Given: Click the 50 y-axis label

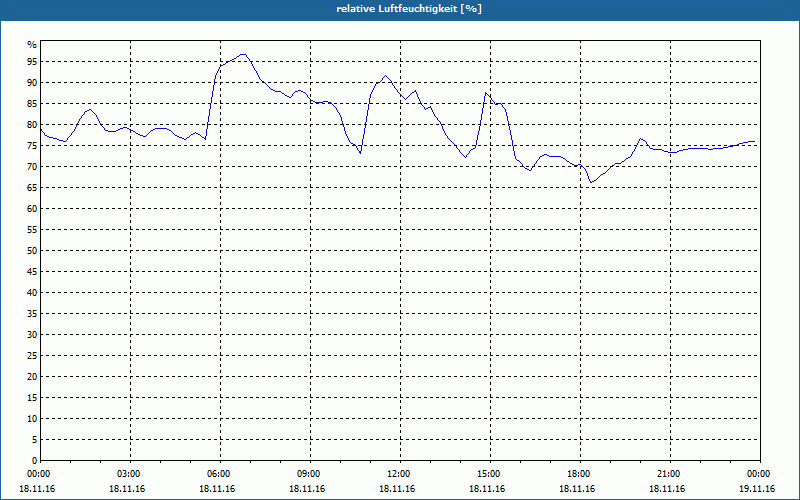Looking at the screenshot, I should pos(32,251).
